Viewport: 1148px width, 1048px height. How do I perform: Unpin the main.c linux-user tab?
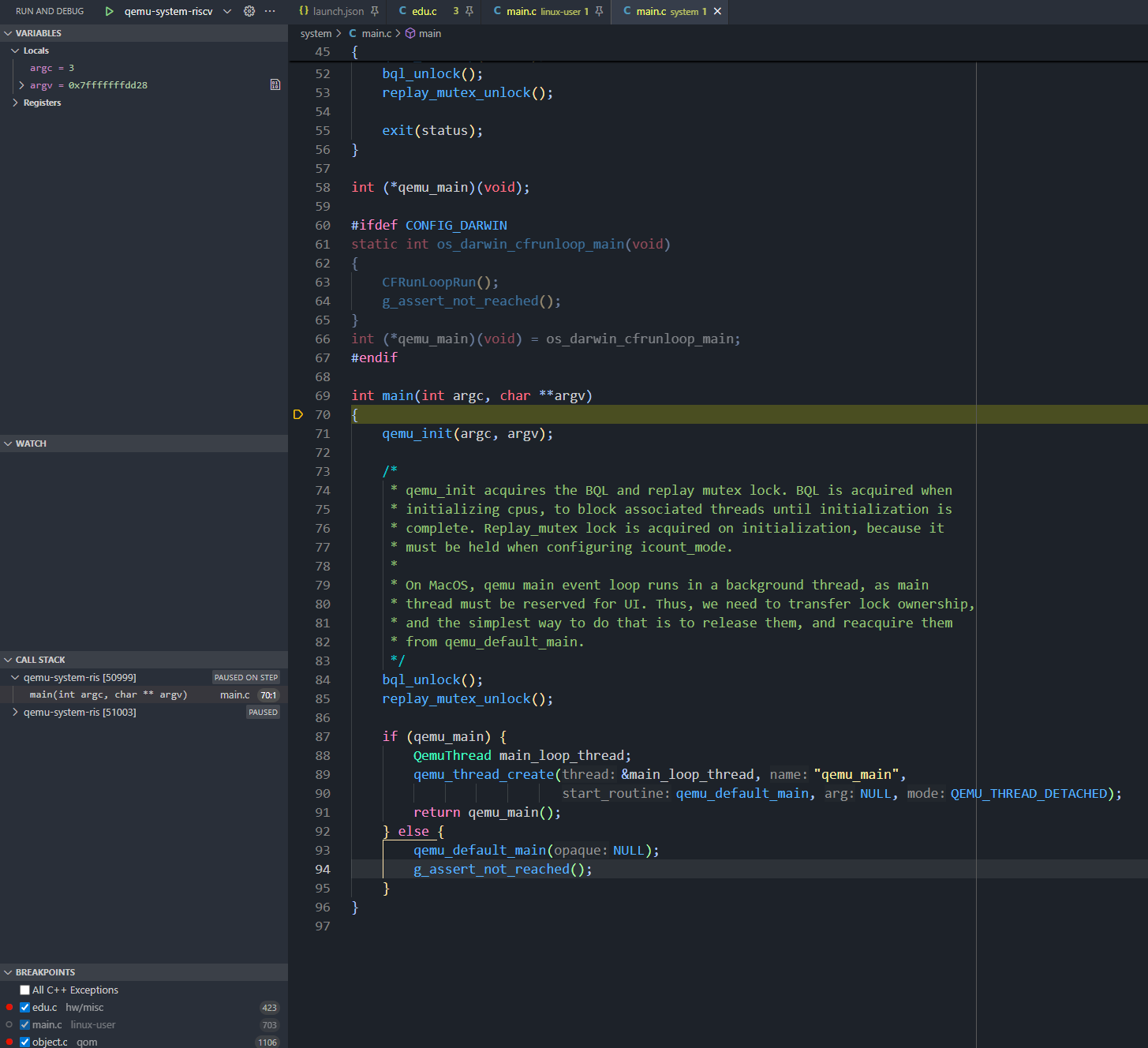tap(598, 11)
